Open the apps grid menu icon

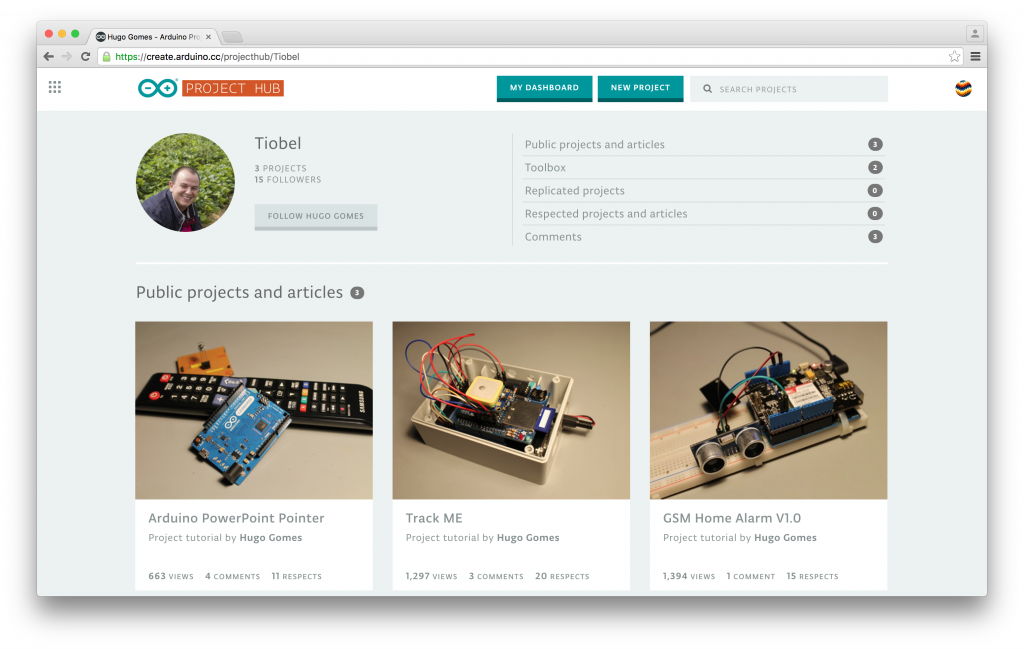pyautogui.click(x=55, y=87)
